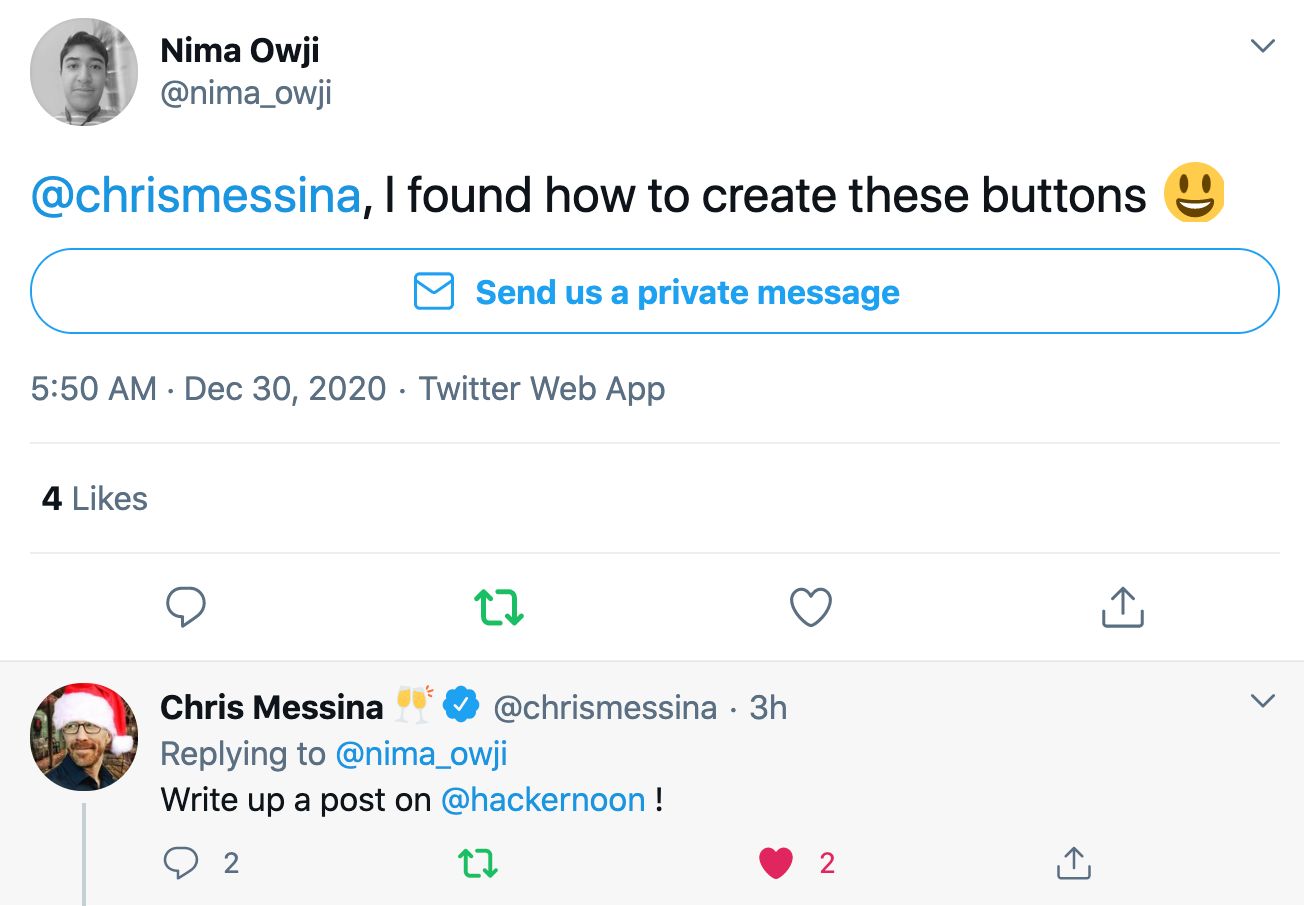This screenshot has width=1304, height=906.
Task: Undo retweet on Chris Messina's reply
Action: [x=477, y=862]
